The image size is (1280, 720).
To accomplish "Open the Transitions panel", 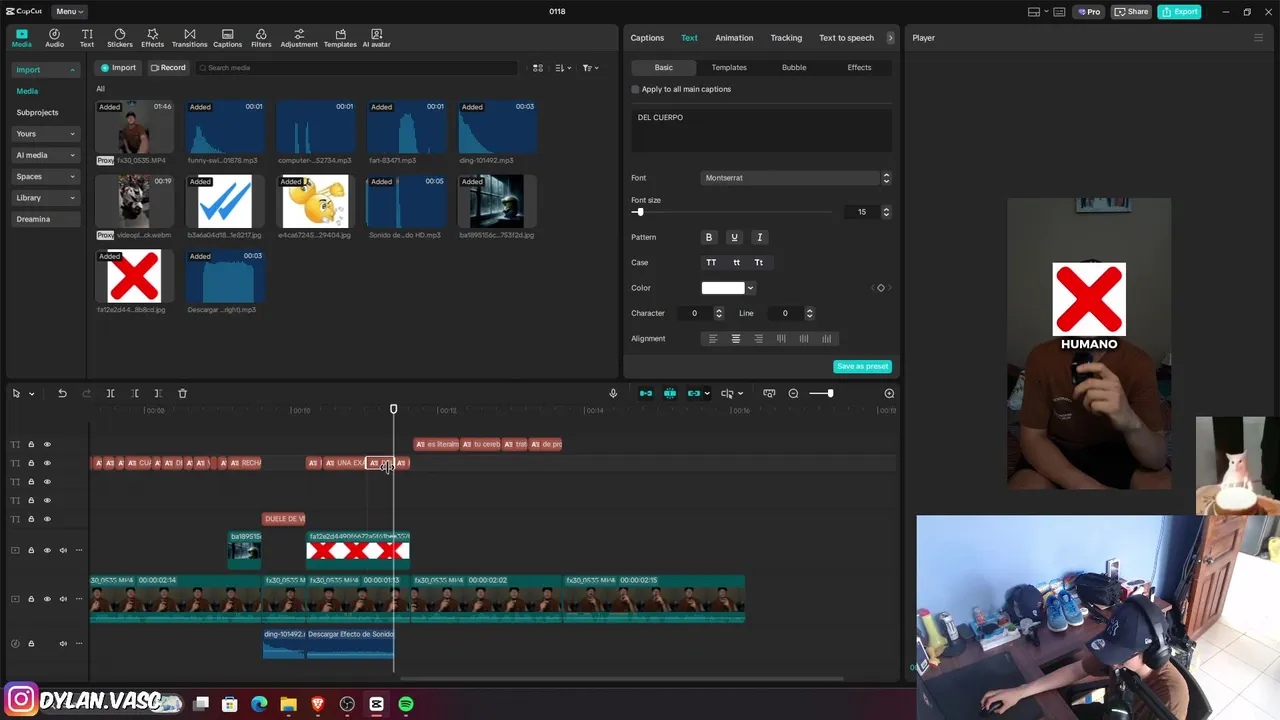I will [x=189, y=38].
